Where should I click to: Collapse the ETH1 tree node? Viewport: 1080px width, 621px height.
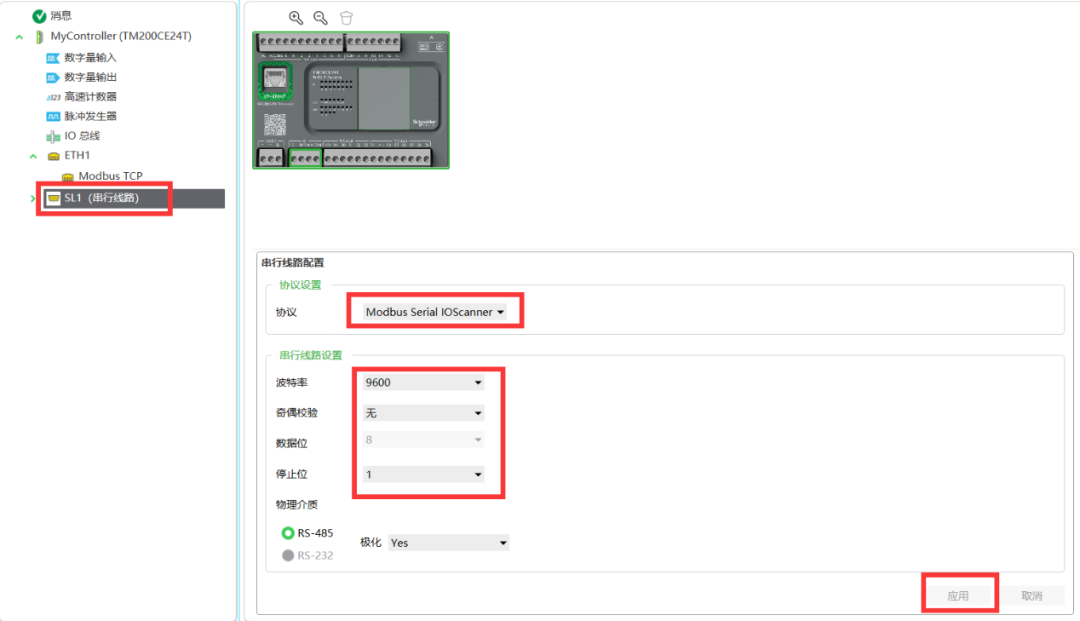[33, 157]
